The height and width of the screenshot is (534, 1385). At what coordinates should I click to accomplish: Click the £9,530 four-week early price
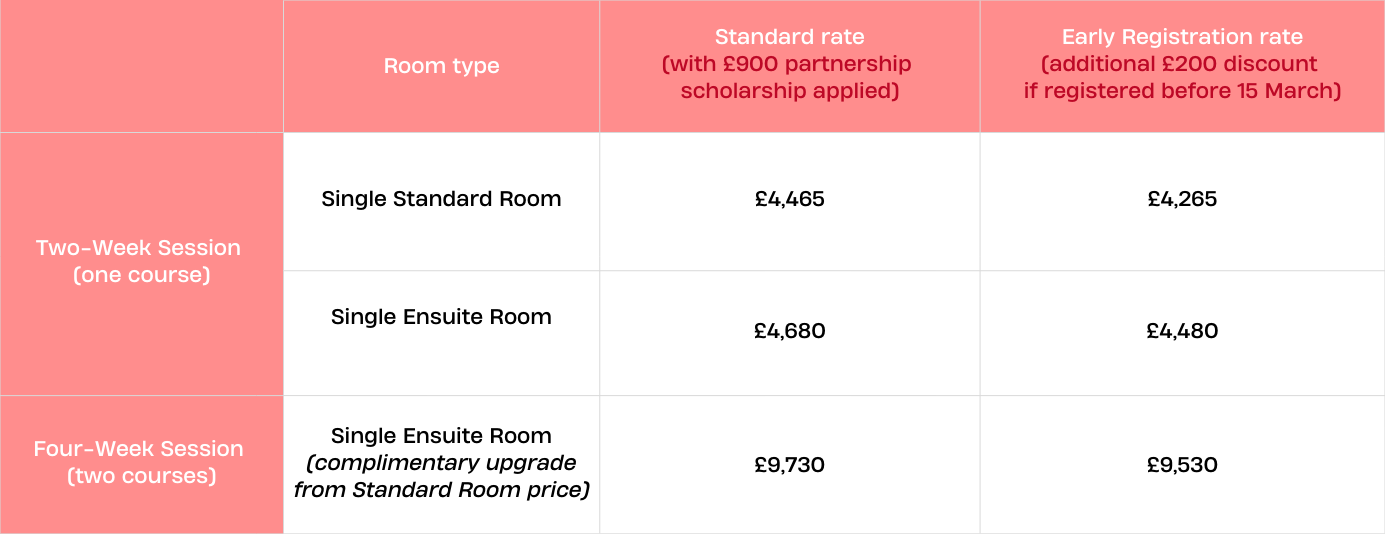click(1182, 465)
